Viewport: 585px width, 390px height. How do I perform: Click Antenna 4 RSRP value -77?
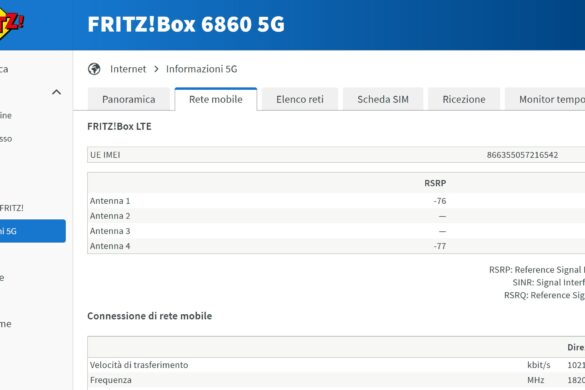click(440, 246)
